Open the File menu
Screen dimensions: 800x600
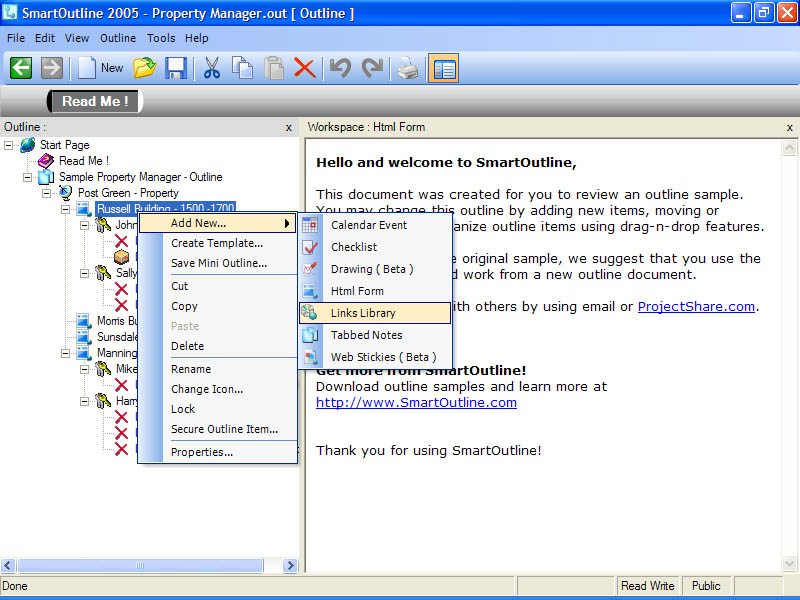tap(16, 38)
